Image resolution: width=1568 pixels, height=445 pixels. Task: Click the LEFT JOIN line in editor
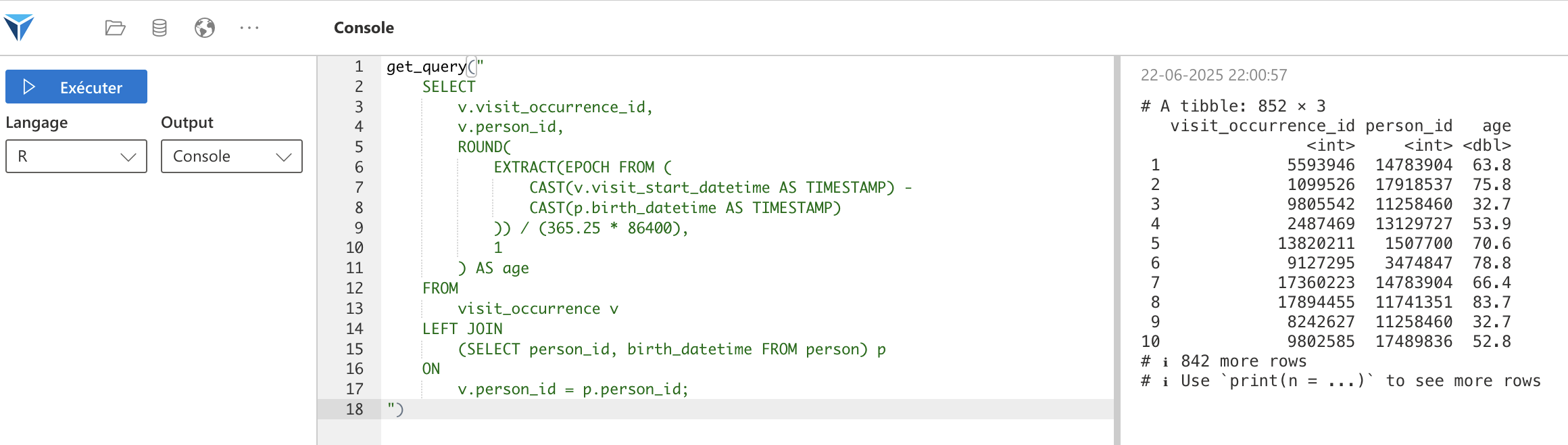coord(462,329)
